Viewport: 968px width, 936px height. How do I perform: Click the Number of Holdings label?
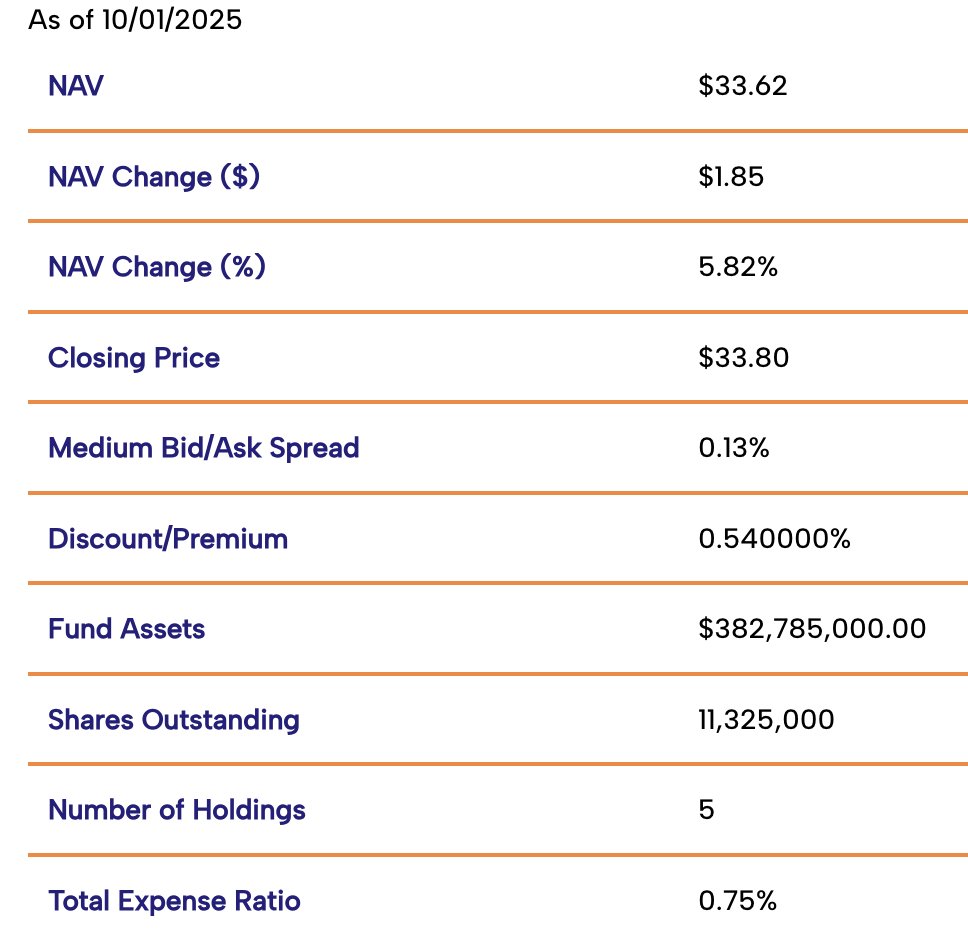pos(177,810)
